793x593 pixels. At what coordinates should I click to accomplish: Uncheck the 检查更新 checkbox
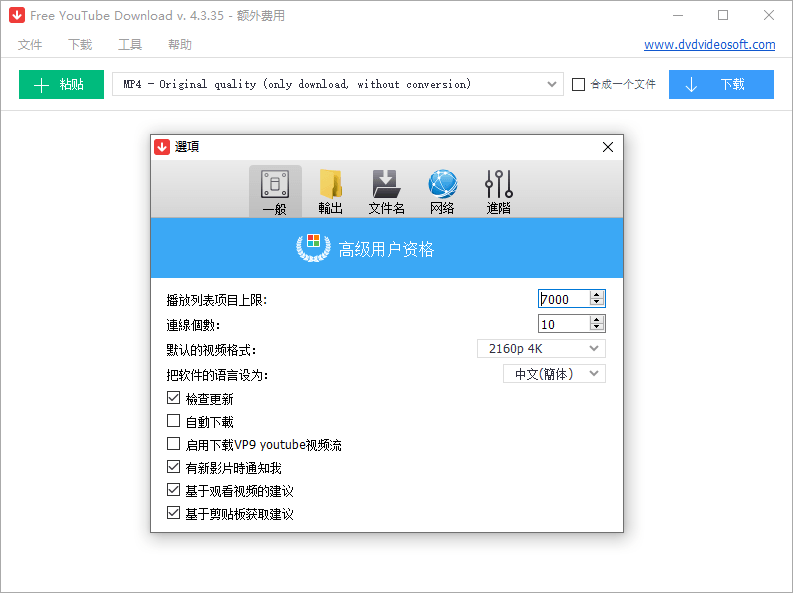[174, 399]
